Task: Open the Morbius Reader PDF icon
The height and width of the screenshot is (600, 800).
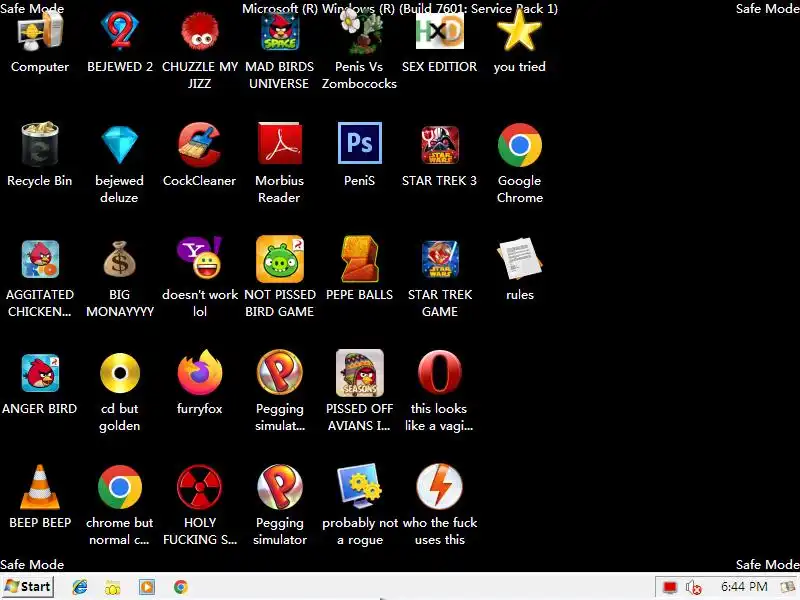Action: tap(280, 144)
